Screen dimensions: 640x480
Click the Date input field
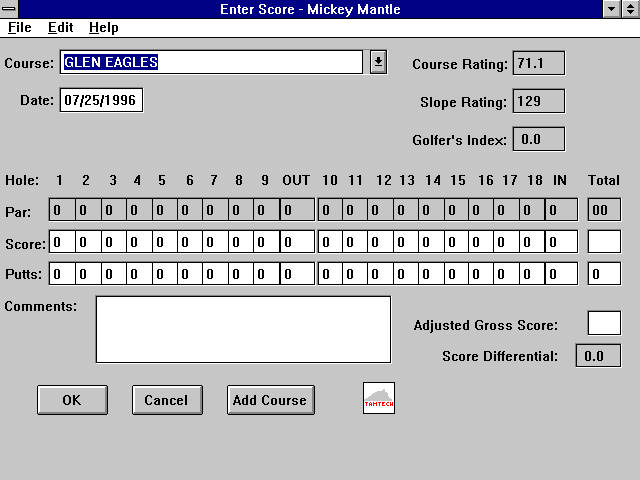(x=101, y=101)
